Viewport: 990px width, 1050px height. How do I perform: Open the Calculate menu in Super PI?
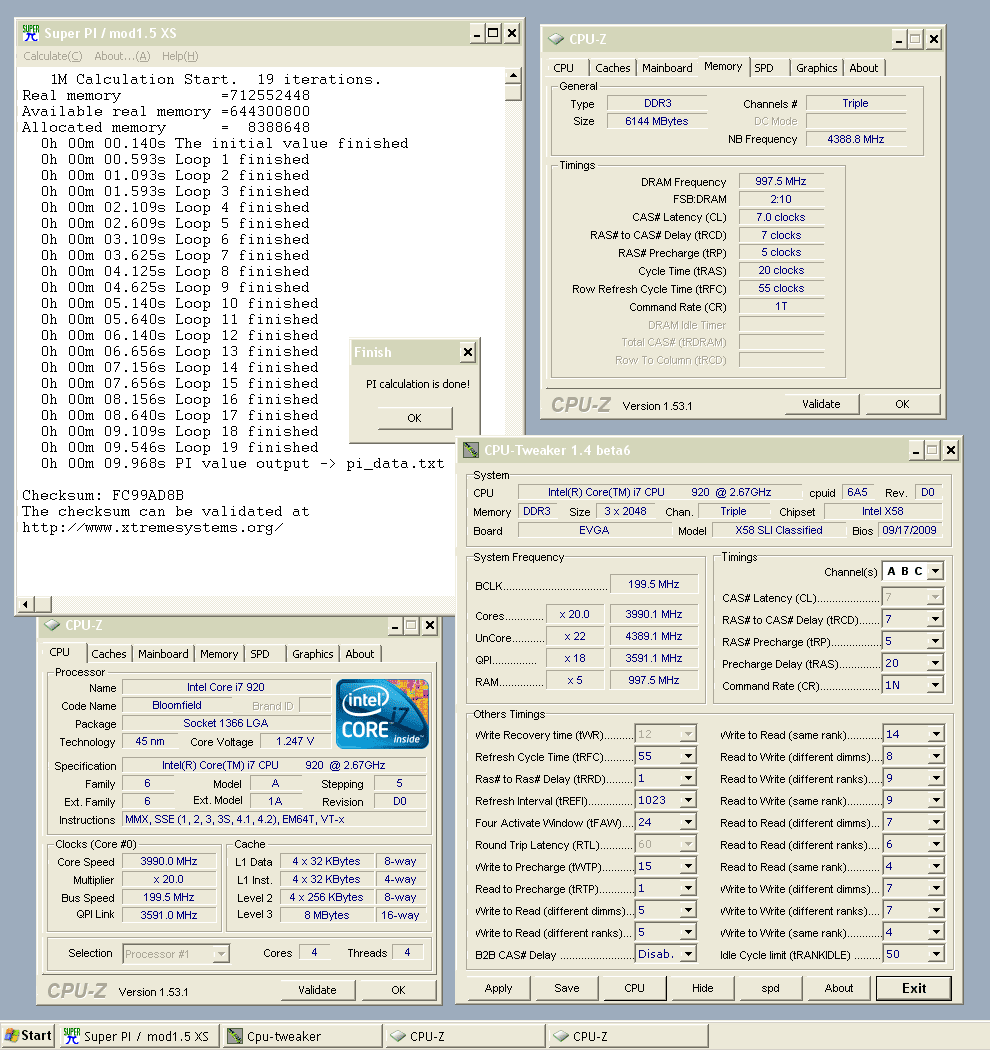[x=53, y=56]
